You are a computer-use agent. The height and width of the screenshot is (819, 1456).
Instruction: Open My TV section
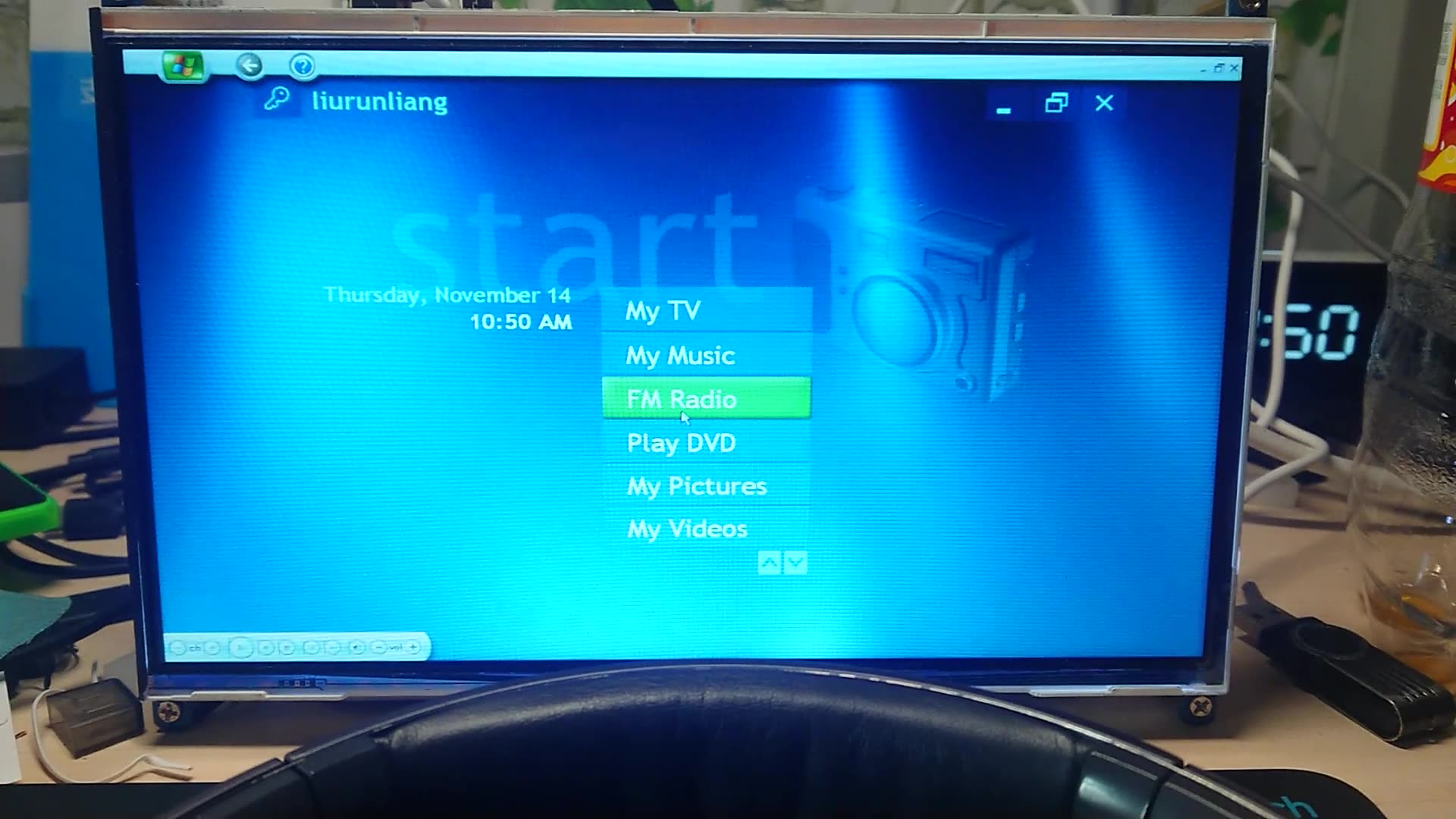click(663, 311)
